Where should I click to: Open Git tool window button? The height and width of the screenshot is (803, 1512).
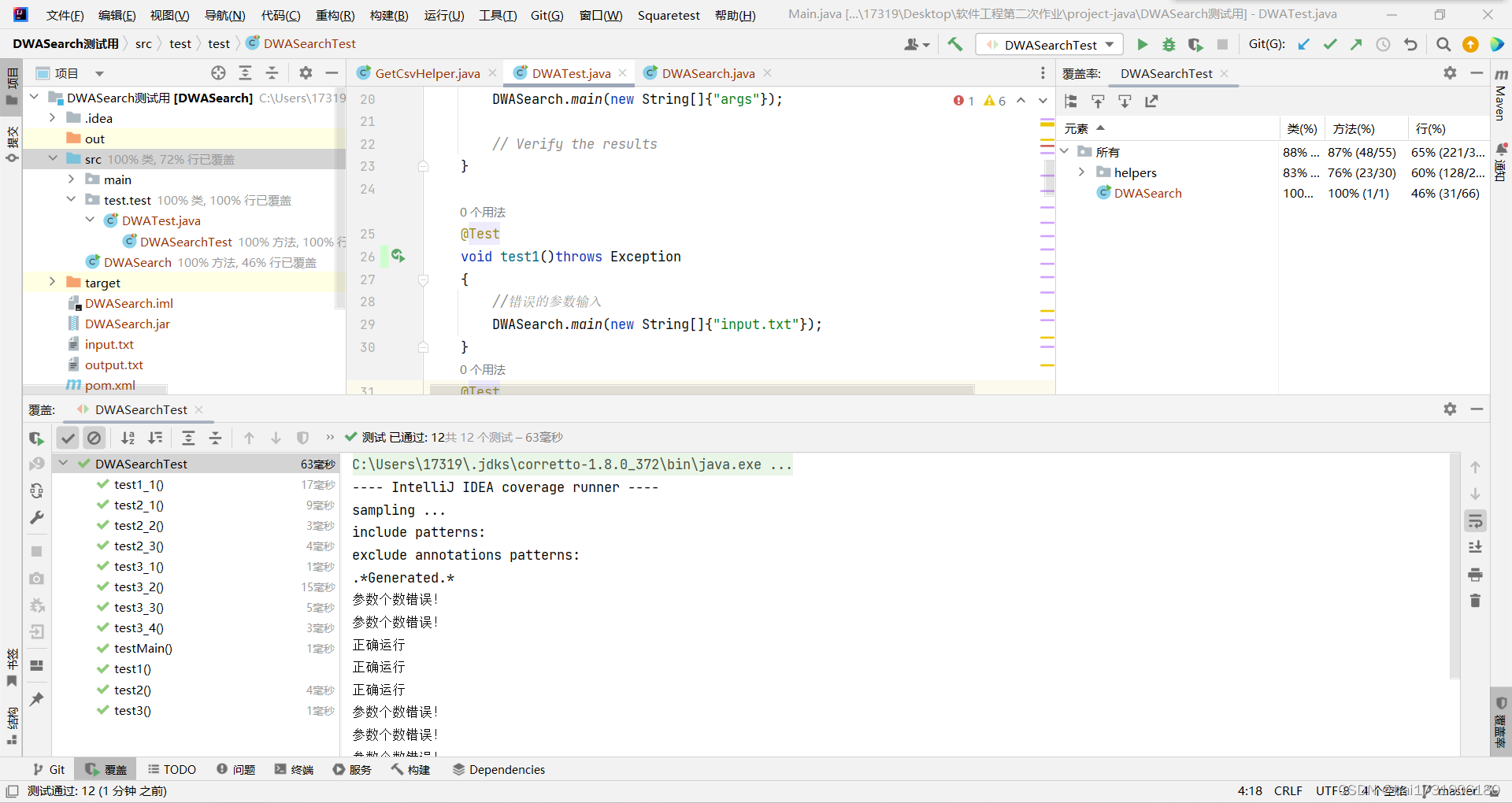point(50,769)
